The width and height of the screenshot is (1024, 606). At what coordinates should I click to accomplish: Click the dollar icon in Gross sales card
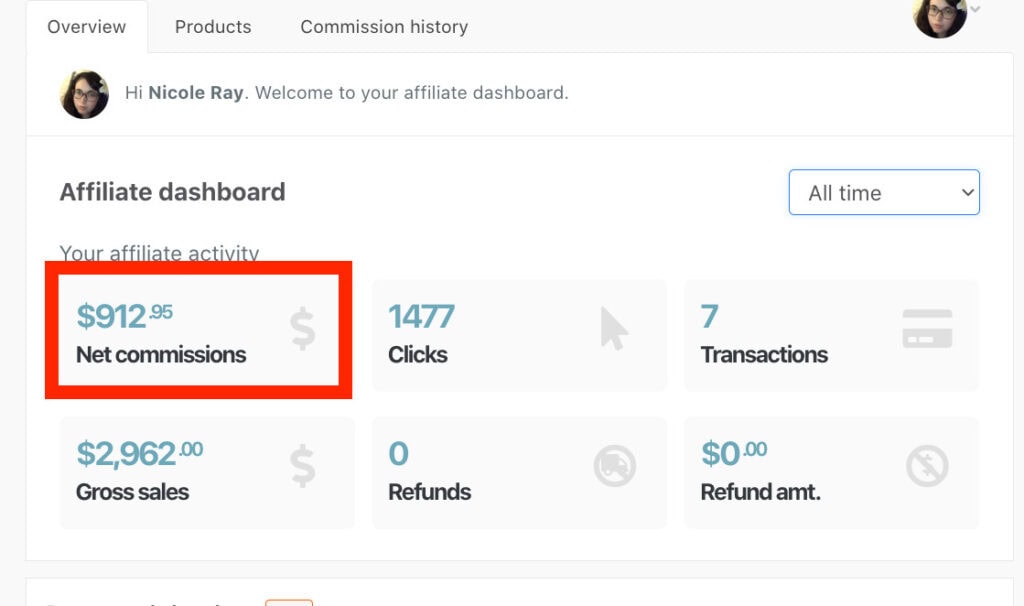303,466
